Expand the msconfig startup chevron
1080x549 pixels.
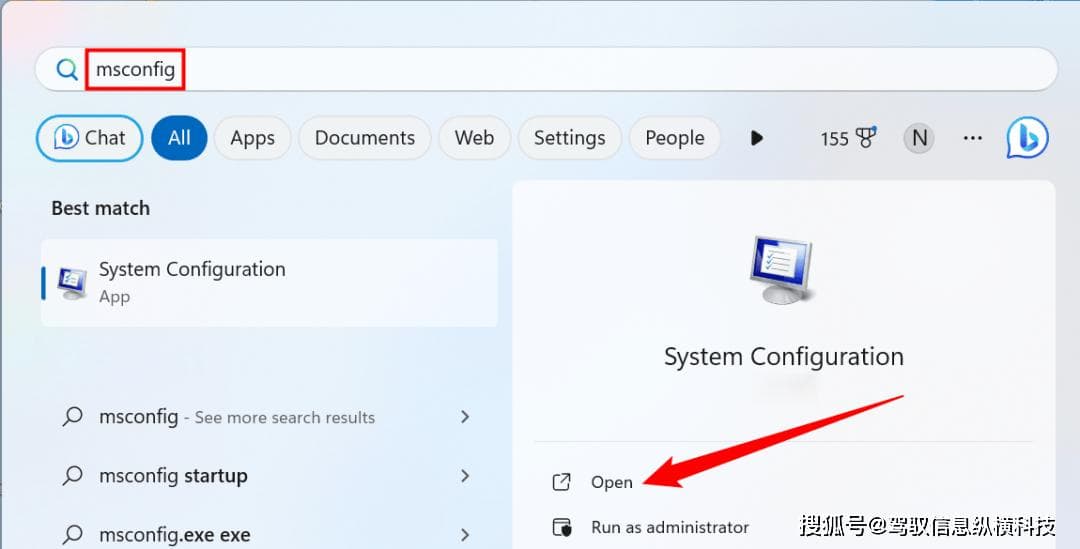coord(466,476)
